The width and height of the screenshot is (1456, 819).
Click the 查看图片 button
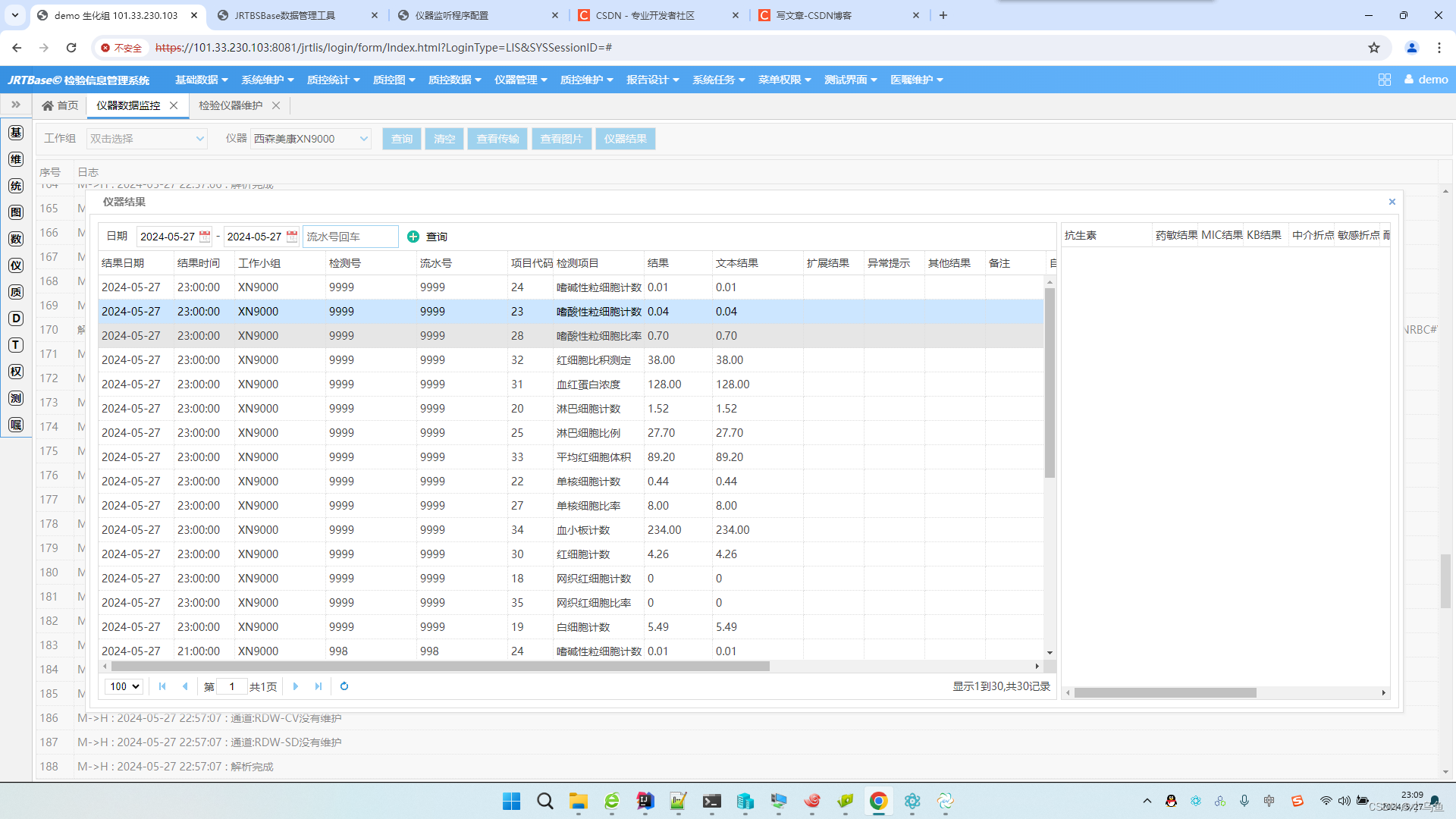pyautogui.click(x=561, y=139)
